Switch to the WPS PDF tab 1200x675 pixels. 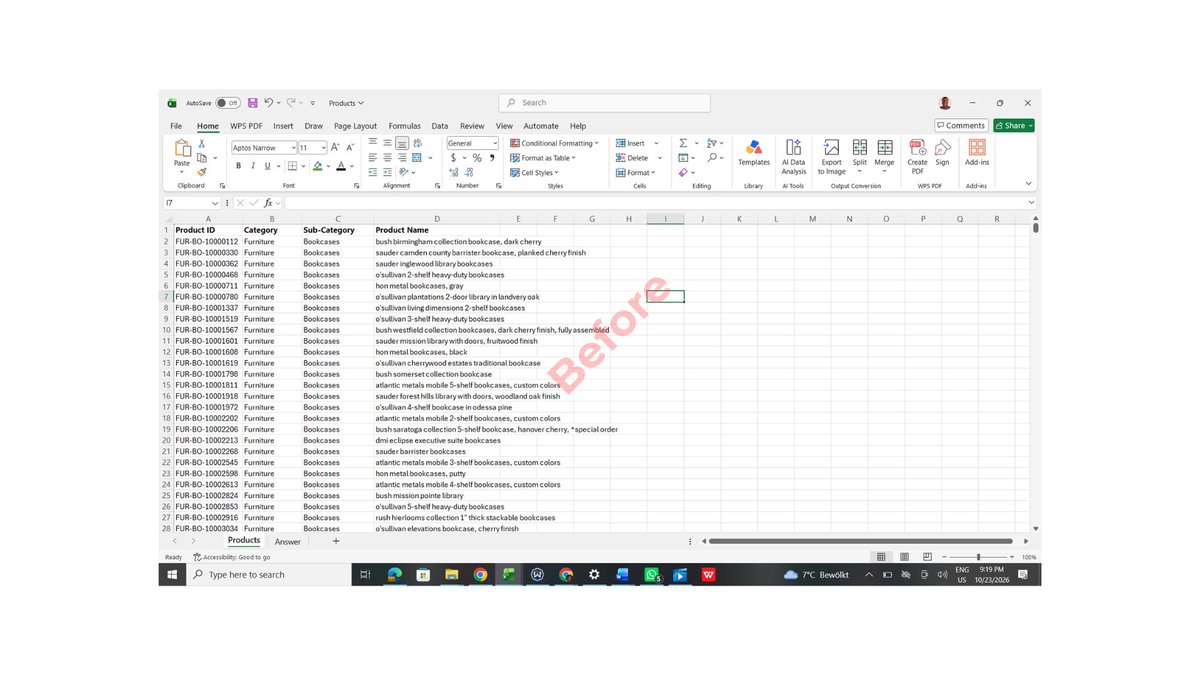246,126
